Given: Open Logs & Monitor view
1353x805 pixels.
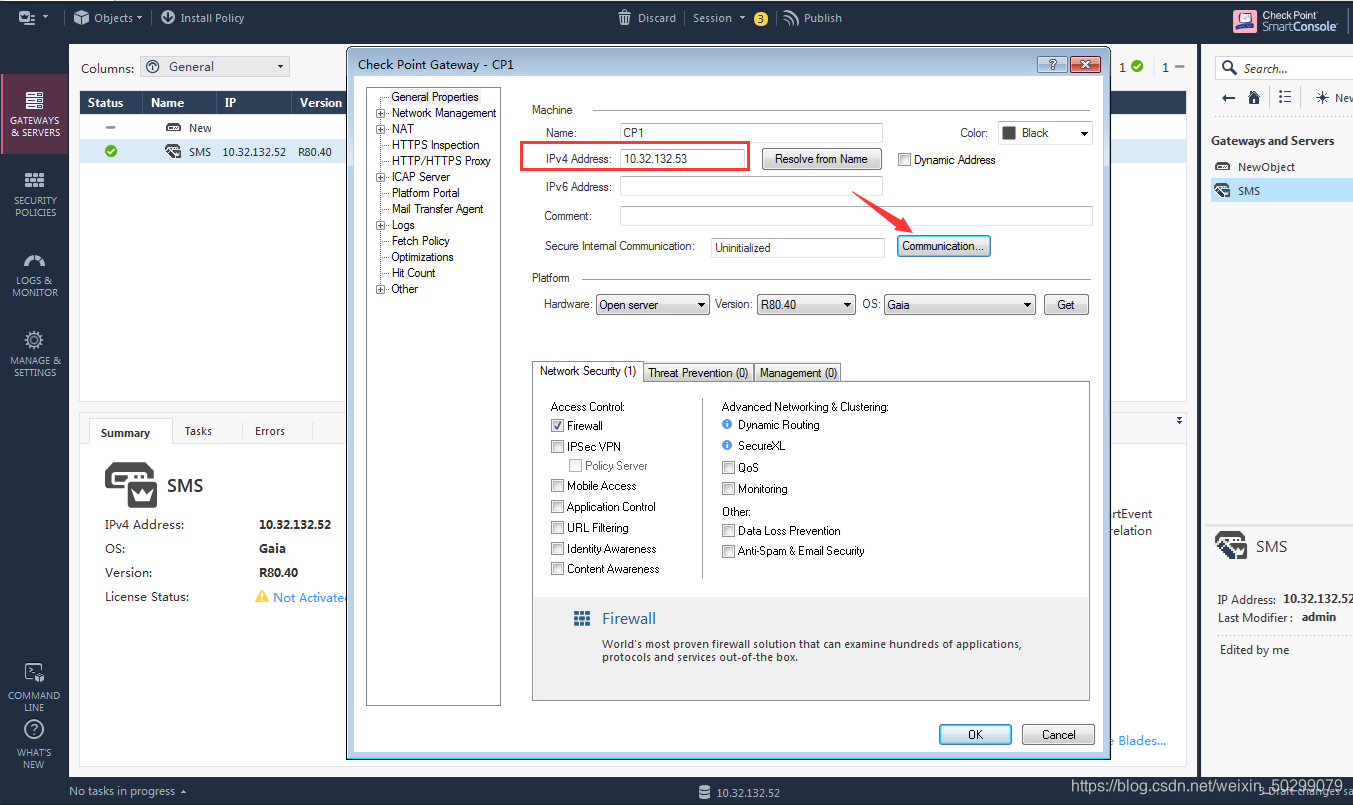Looking at the screenshot, I should click(x=34, y=274).
